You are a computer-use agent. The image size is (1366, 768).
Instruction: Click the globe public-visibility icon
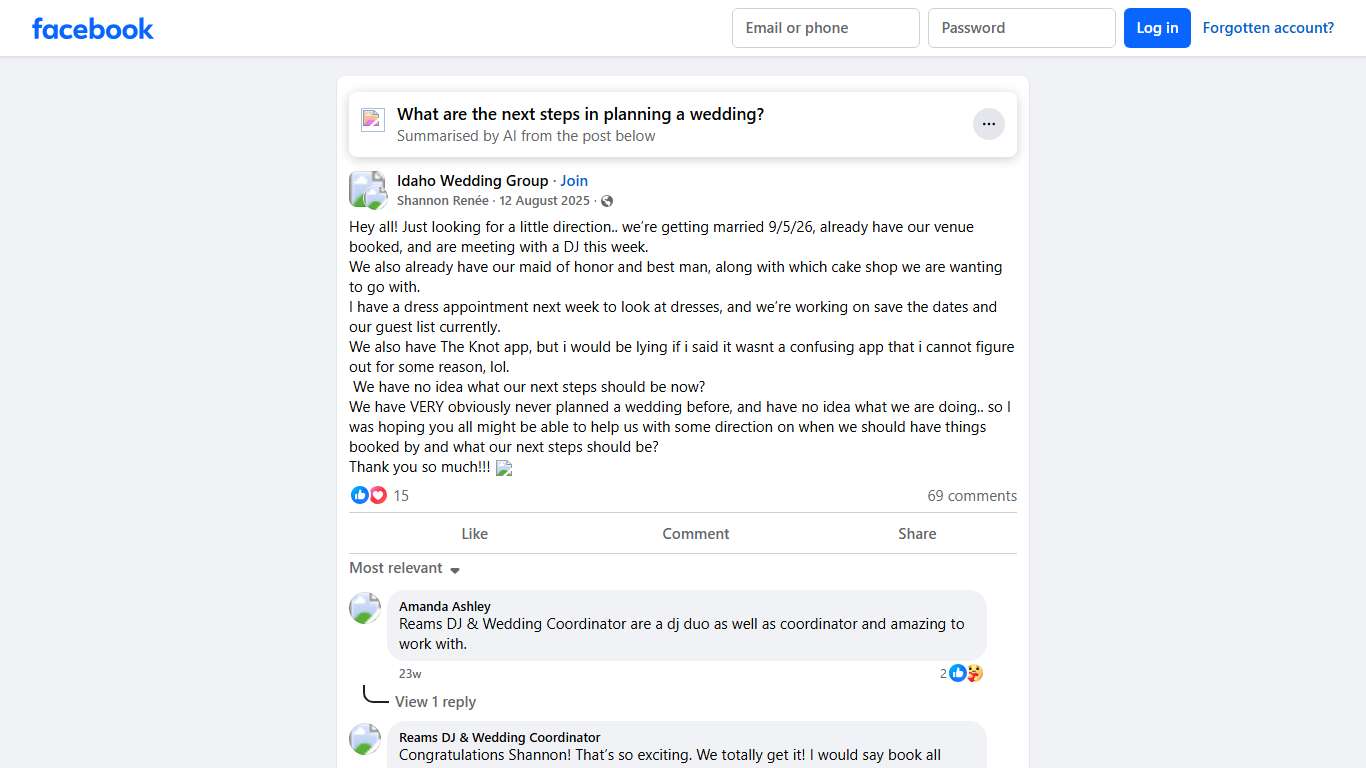(607, 201)
